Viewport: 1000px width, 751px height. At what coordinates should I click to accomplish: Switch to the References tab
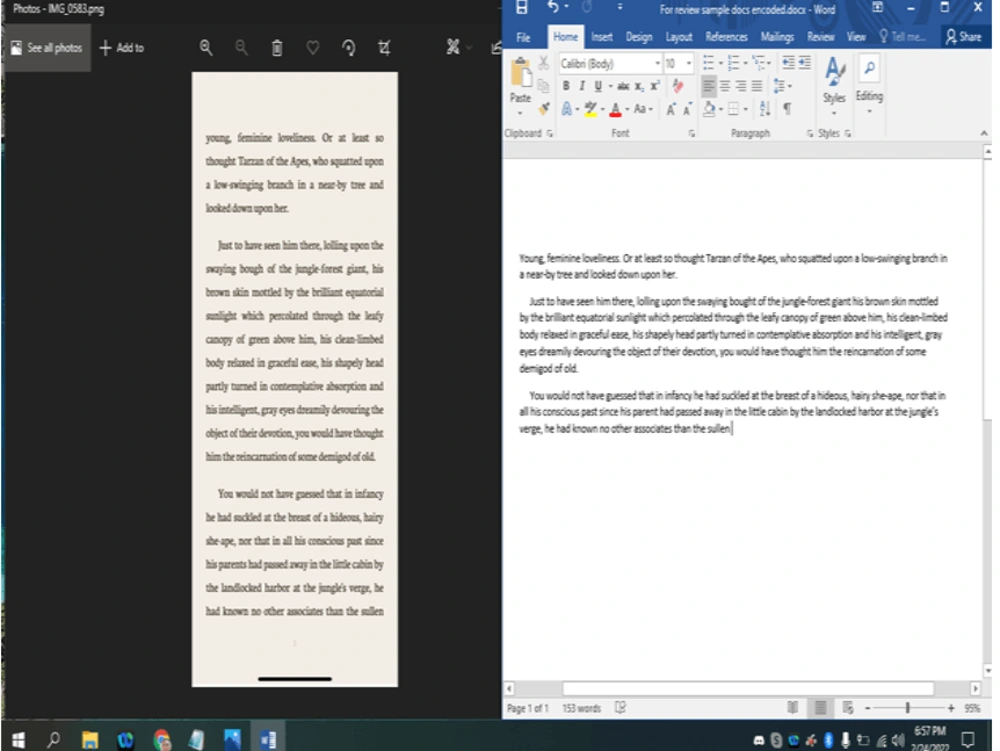726,37
